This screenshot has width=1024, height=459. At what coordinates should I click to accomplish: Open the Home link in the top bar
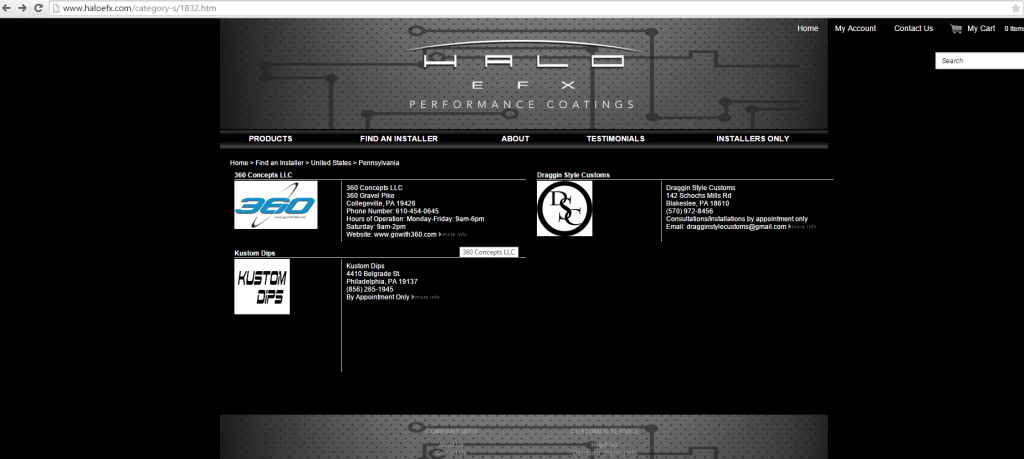tap(807, 29)
